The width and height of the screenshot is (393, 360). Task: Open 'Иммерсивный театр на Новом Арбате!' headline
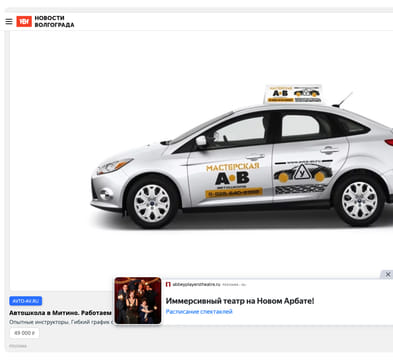tap(240, 301)
